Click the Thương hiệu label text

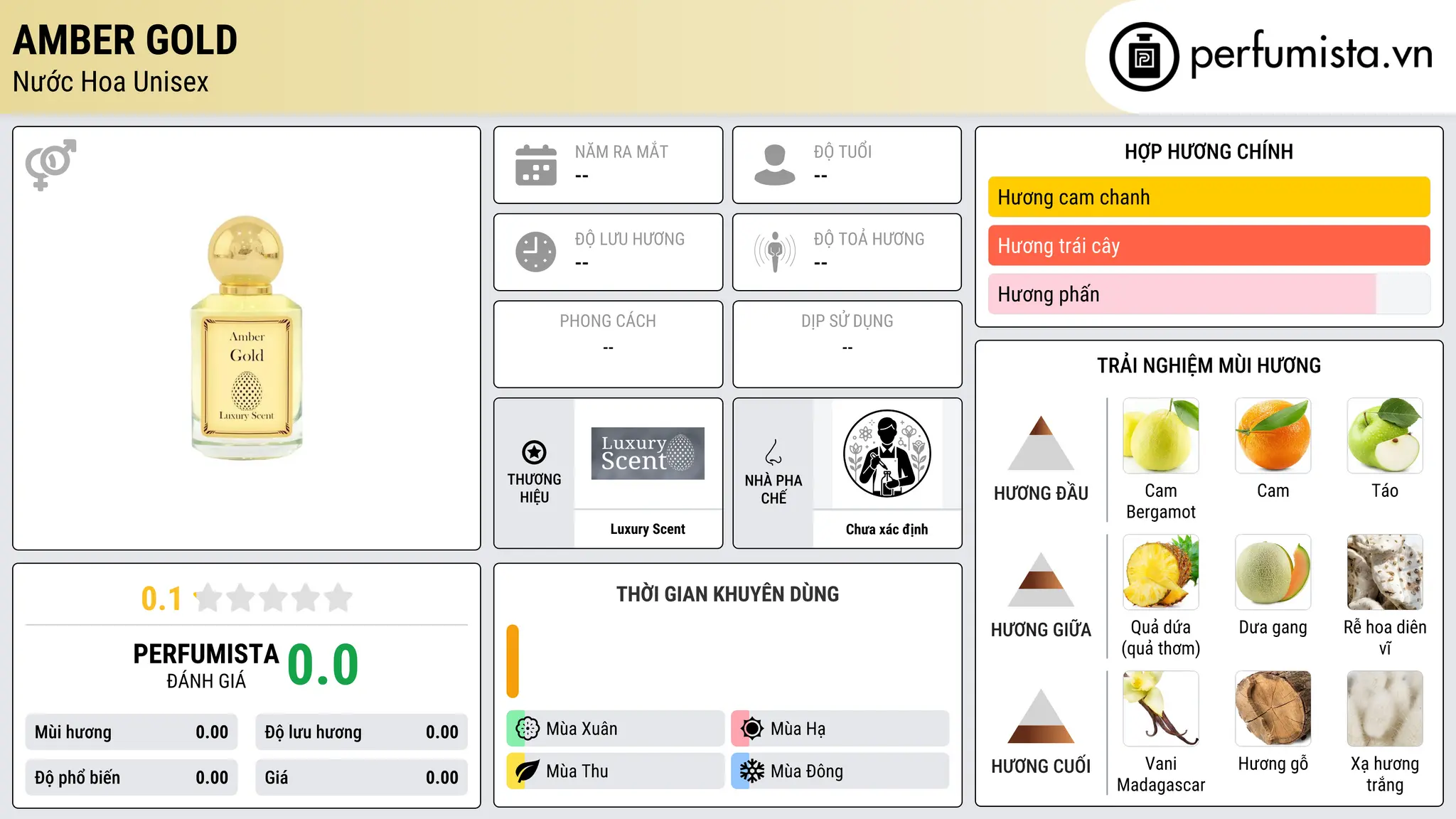[x=534, y=488]
